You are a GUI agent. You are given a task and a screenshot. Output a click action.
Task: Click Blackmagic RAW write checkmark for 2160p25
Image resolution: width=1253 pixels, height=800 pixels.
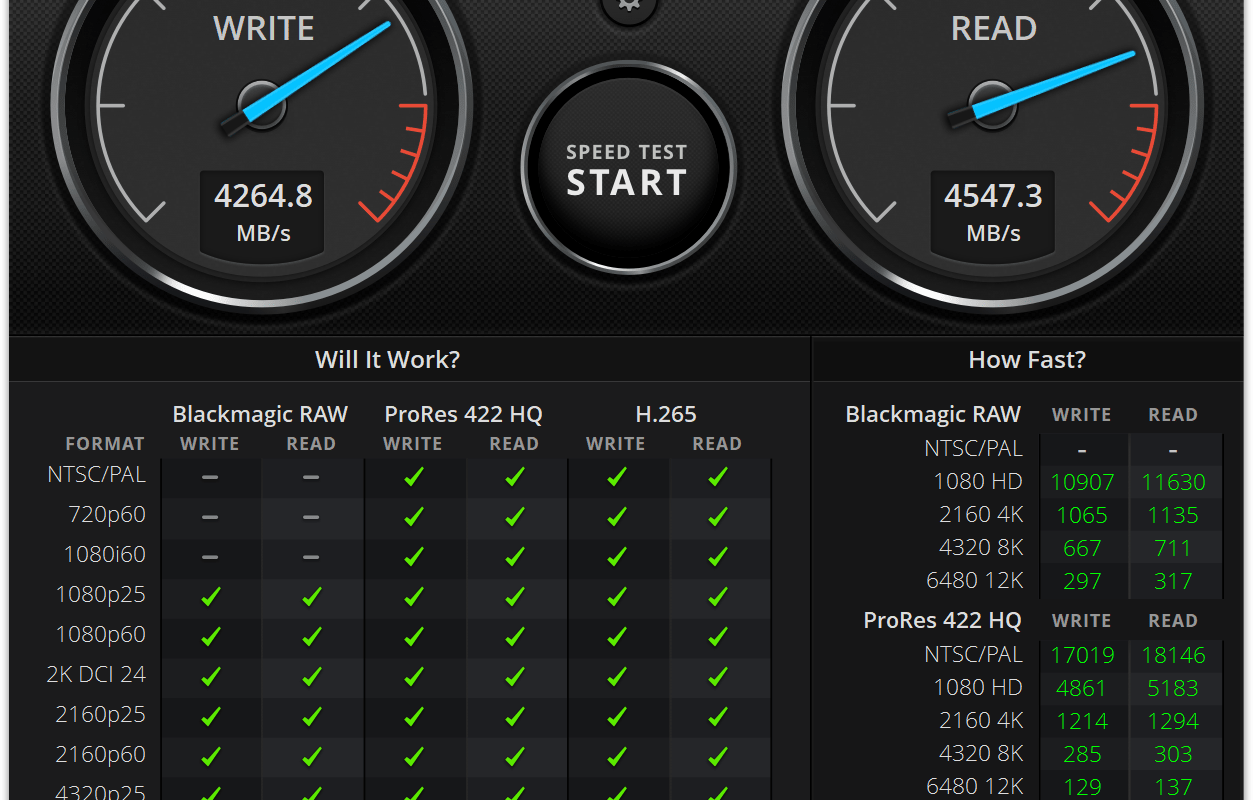coord(210,717)
